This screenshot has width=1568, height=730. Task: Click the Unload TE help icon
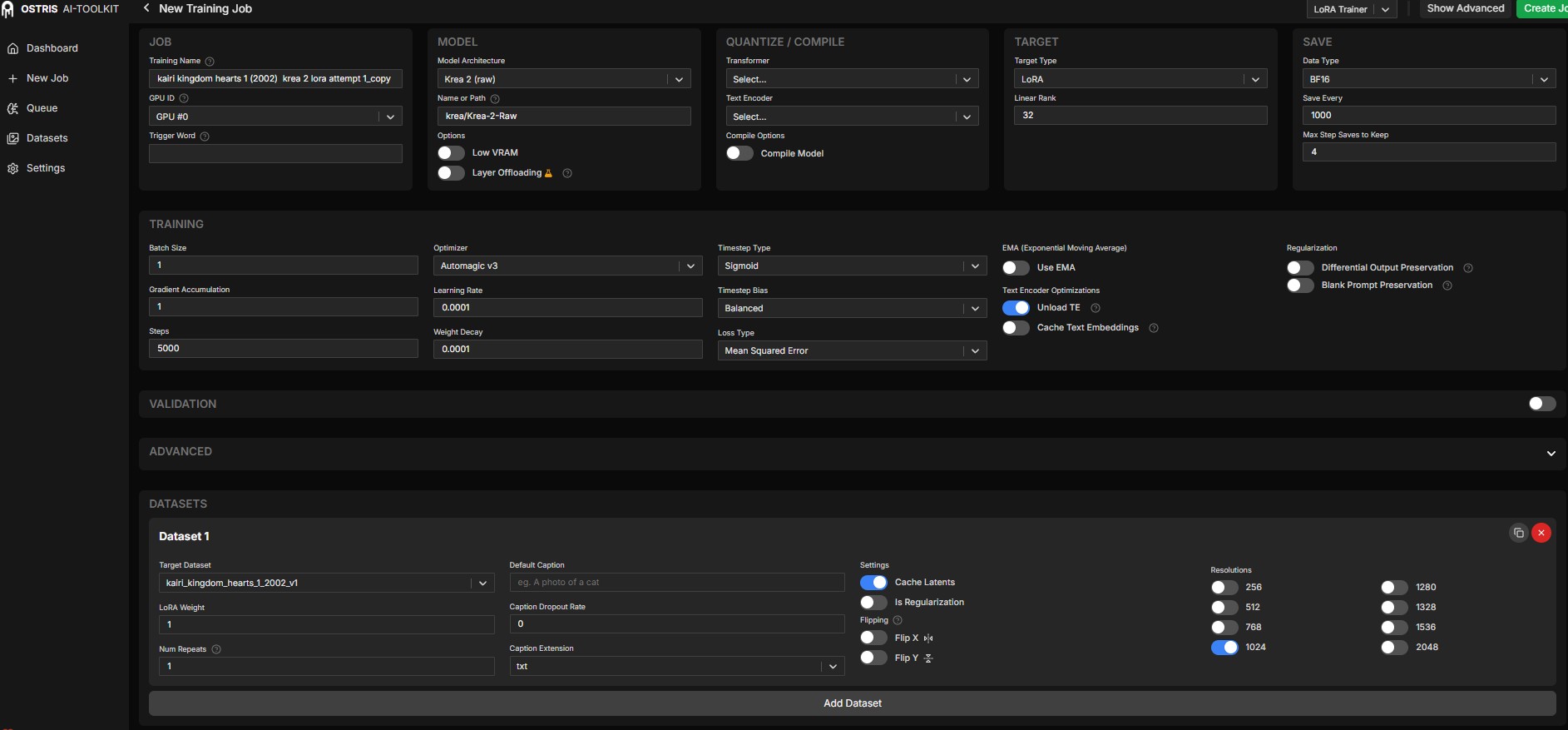coord(1096,308)
